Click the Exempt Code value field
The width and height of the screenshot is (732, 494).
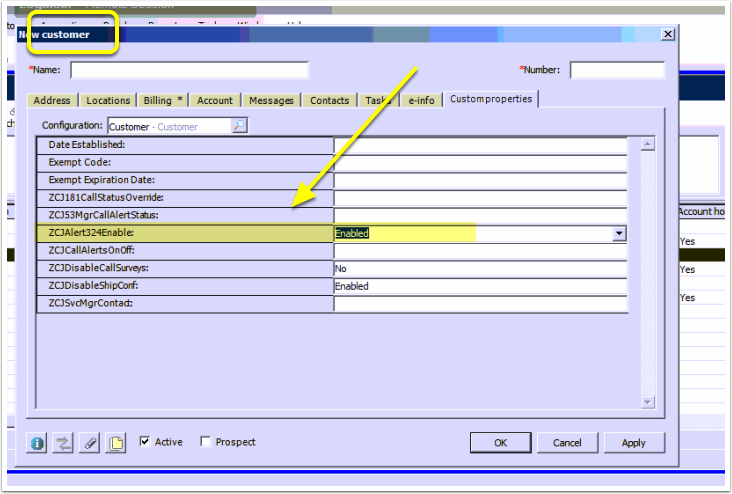[481, 163]
